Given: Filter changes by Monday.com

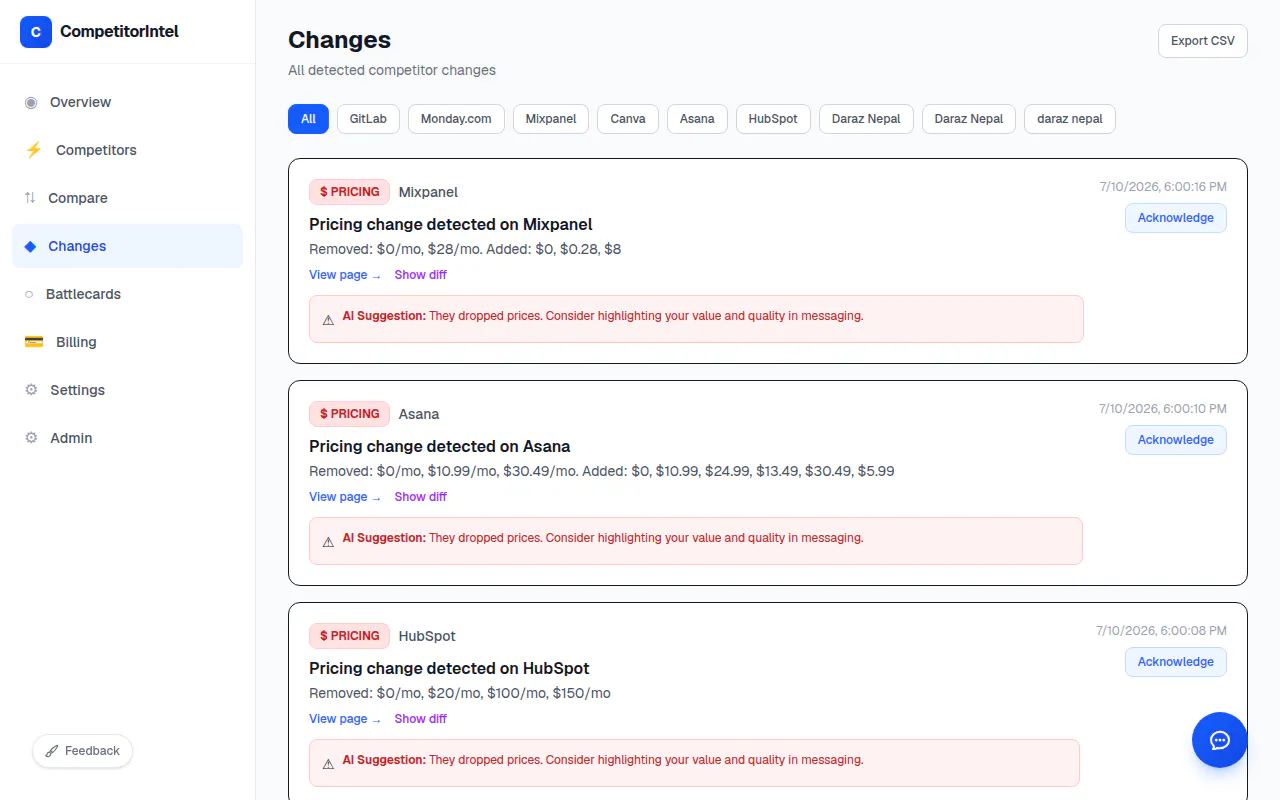Looking at the screenshot, I should [456, 118].
